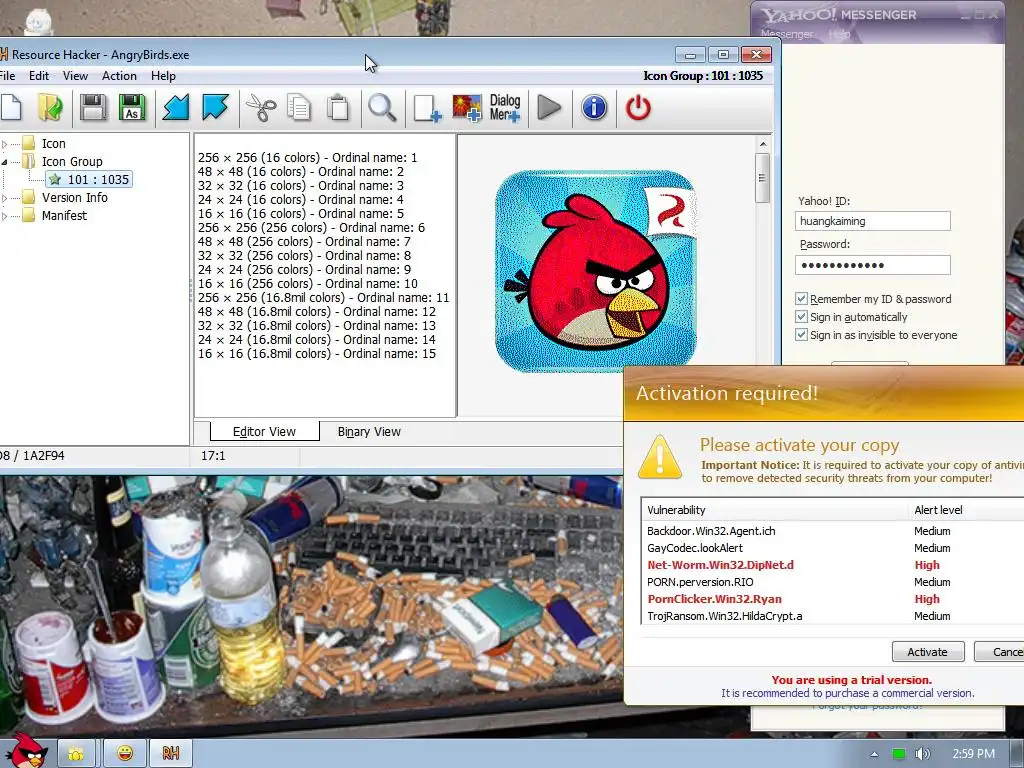This screenshot has height=768, width=1024.
Task: Click line 16 × 16 (16.8mil colors) Ordinal 15
Action: [316, 353]
